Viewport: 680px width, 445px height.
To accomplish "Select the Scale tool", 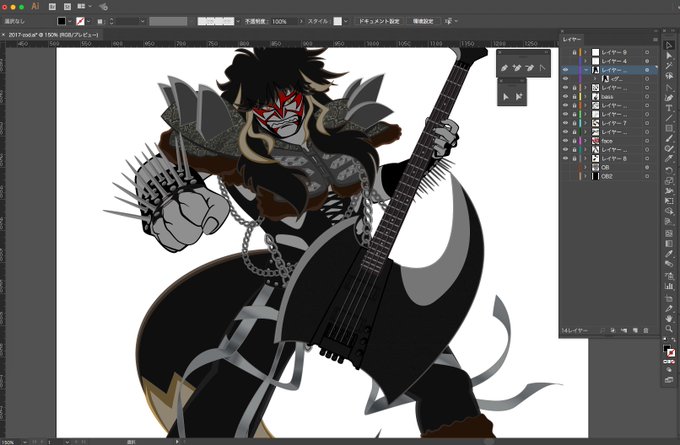I will pos(669,181).
